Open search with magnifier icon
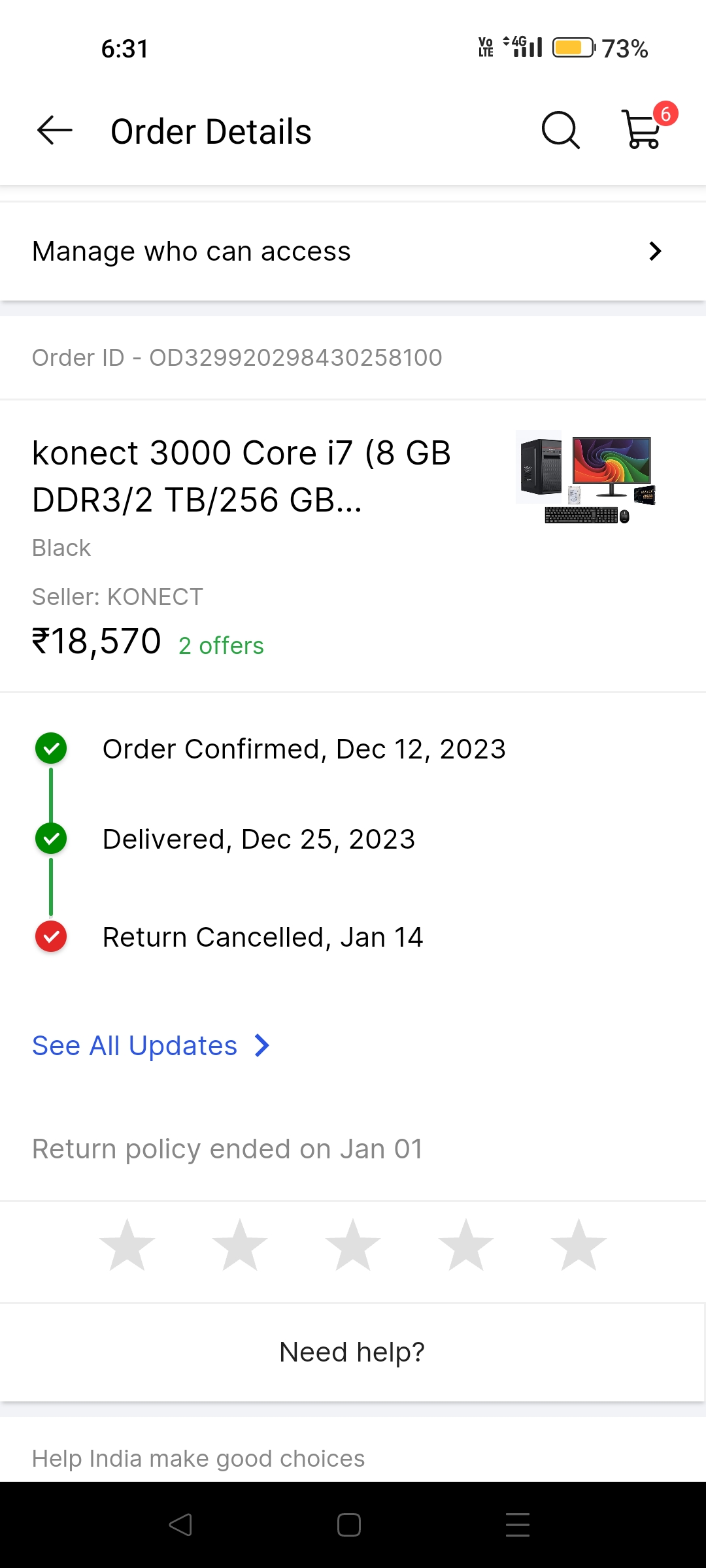This screenshot has height=1568, width=706. (560, 131)
